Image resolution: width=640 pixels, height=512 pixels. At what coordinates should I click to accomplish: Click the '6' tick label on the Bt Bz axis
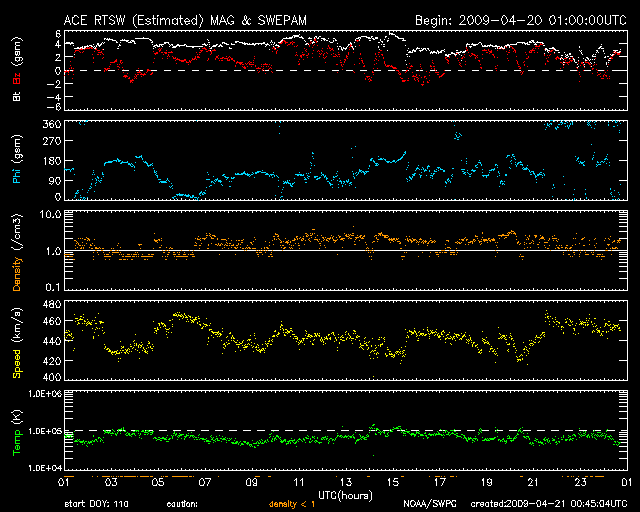pyautogui.click(x=58, y=33)
